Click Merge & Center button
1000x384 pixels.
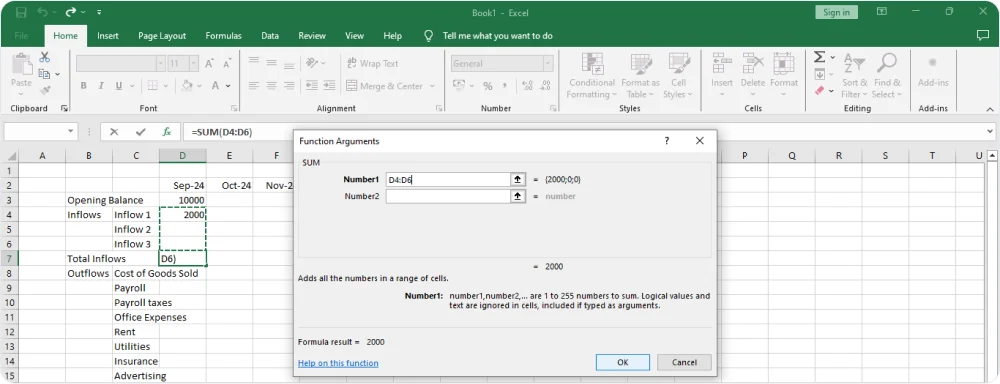tap(385, 85)
